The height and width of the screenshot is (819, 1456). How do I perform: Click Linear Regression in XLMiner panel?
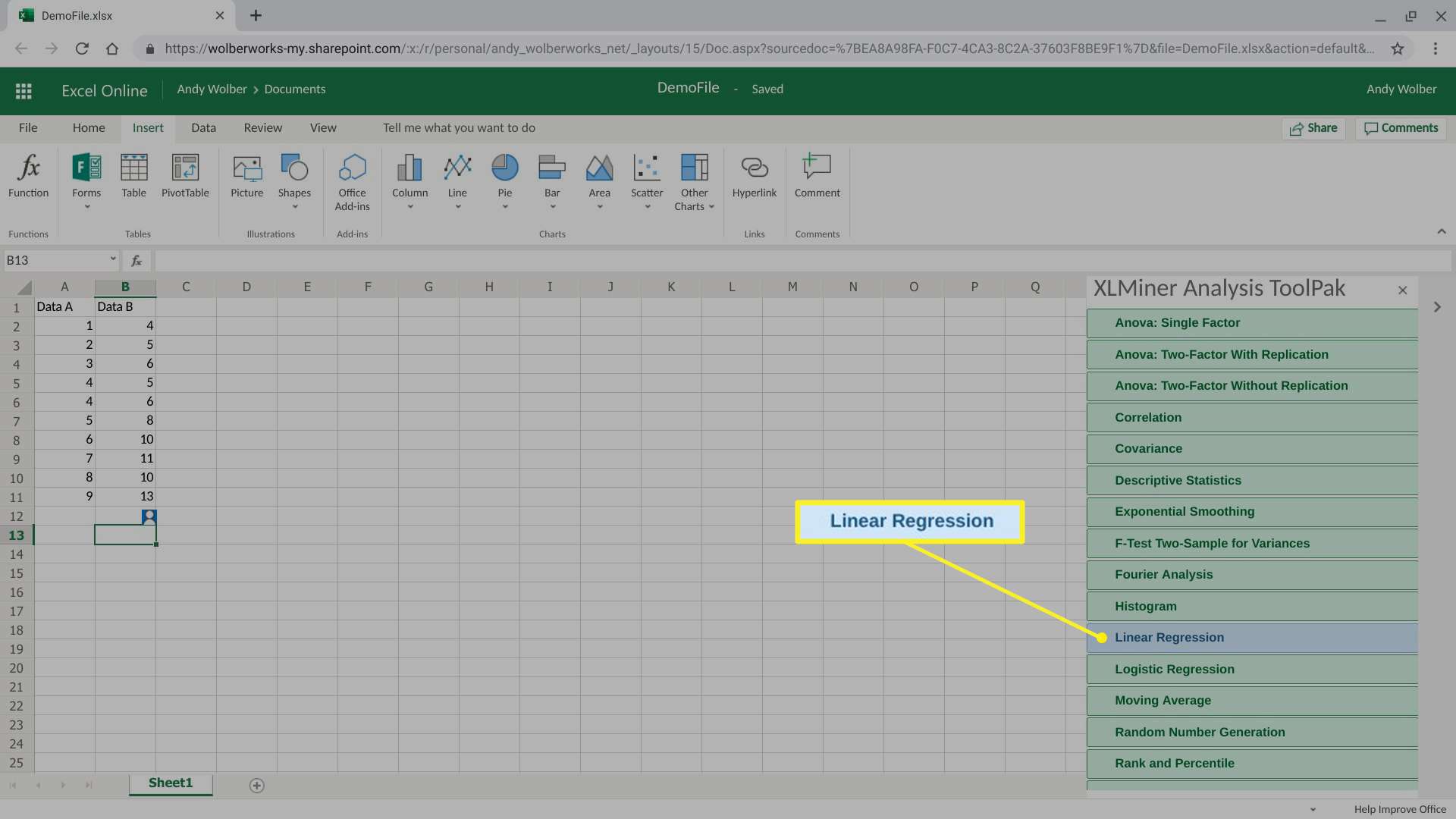1169,637
